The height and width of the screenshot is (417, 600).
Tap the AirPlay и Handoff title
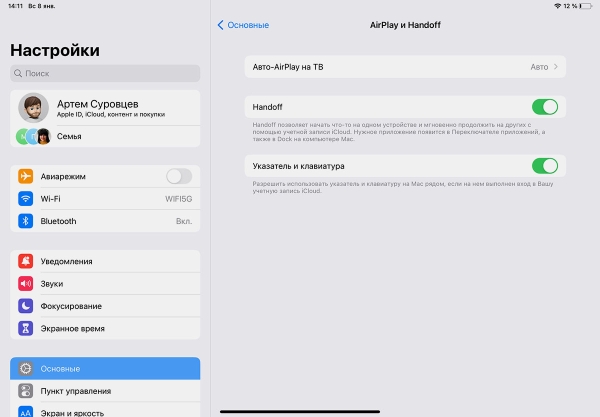click(405, 25)
